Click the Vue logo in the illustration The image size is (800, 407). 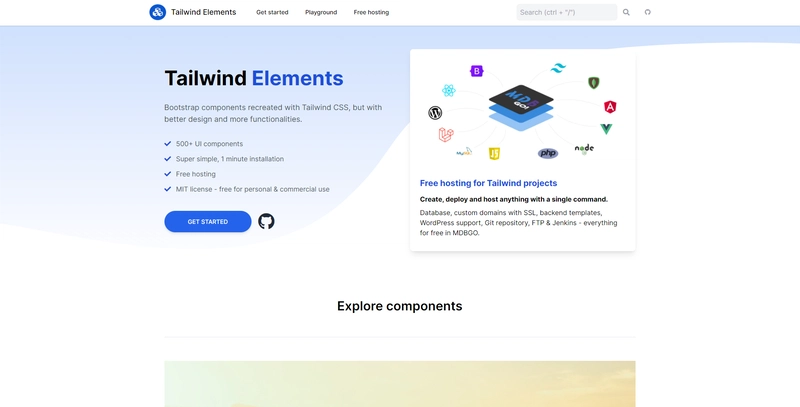tap(606, 129)
